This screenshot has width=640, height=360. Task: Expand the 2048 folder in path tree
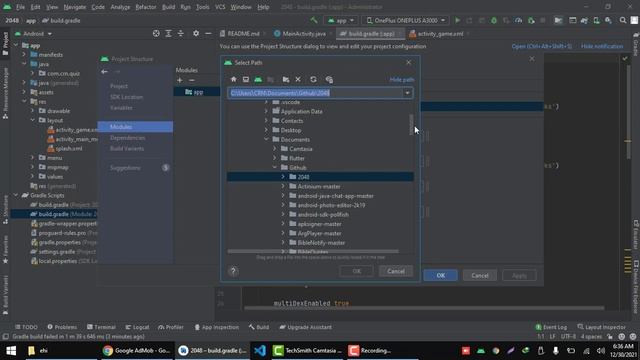point(283,177)
